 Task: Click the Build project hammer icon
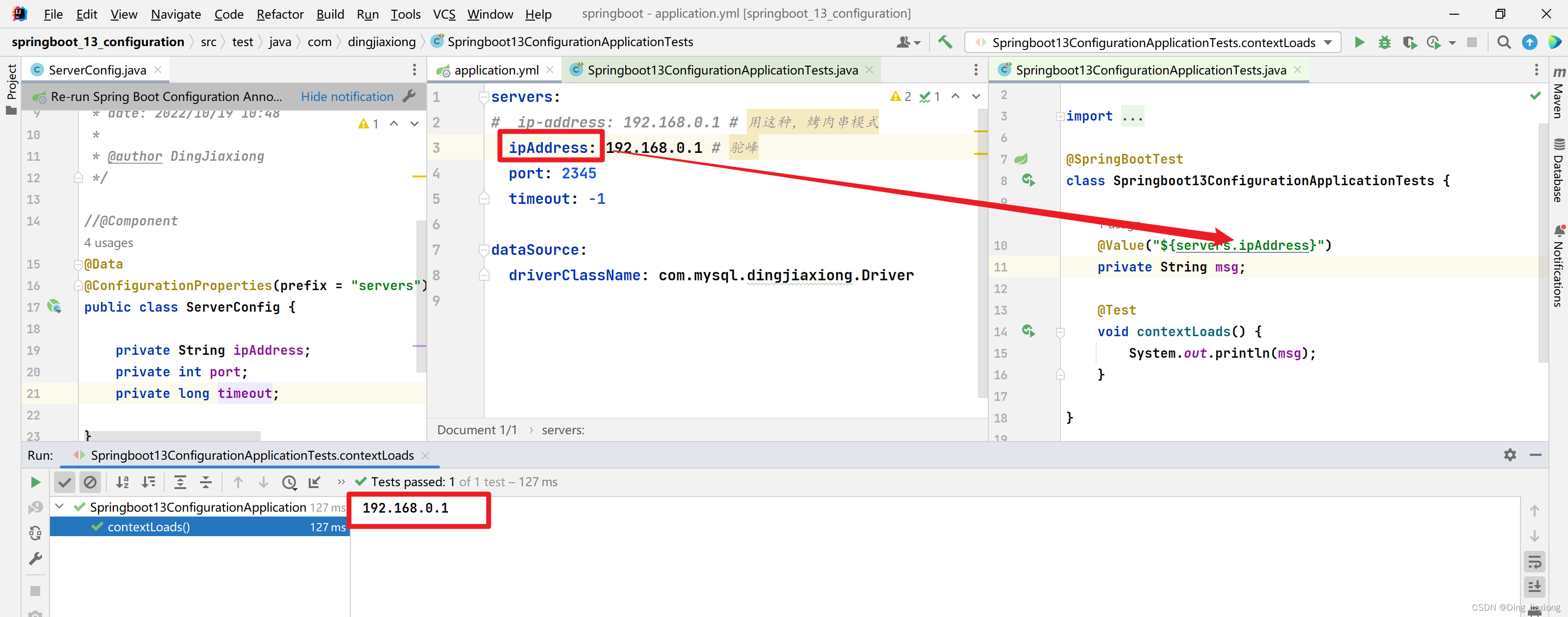tap(945, 42)
